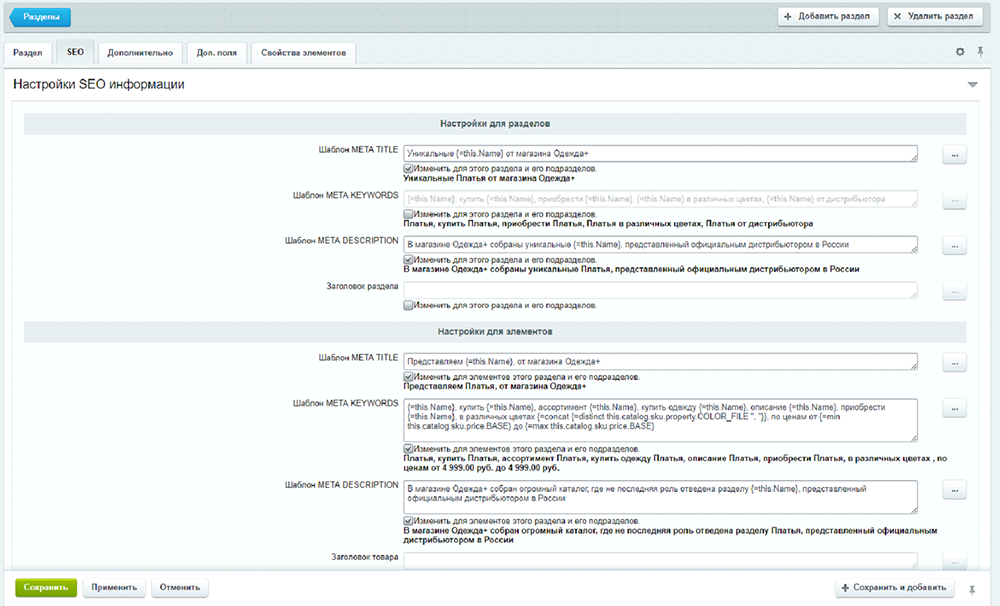Click preview text 'Уникальные Платья от магазина Одежда+'
The width and height of the screenshot is (1000, 606).
489,179
